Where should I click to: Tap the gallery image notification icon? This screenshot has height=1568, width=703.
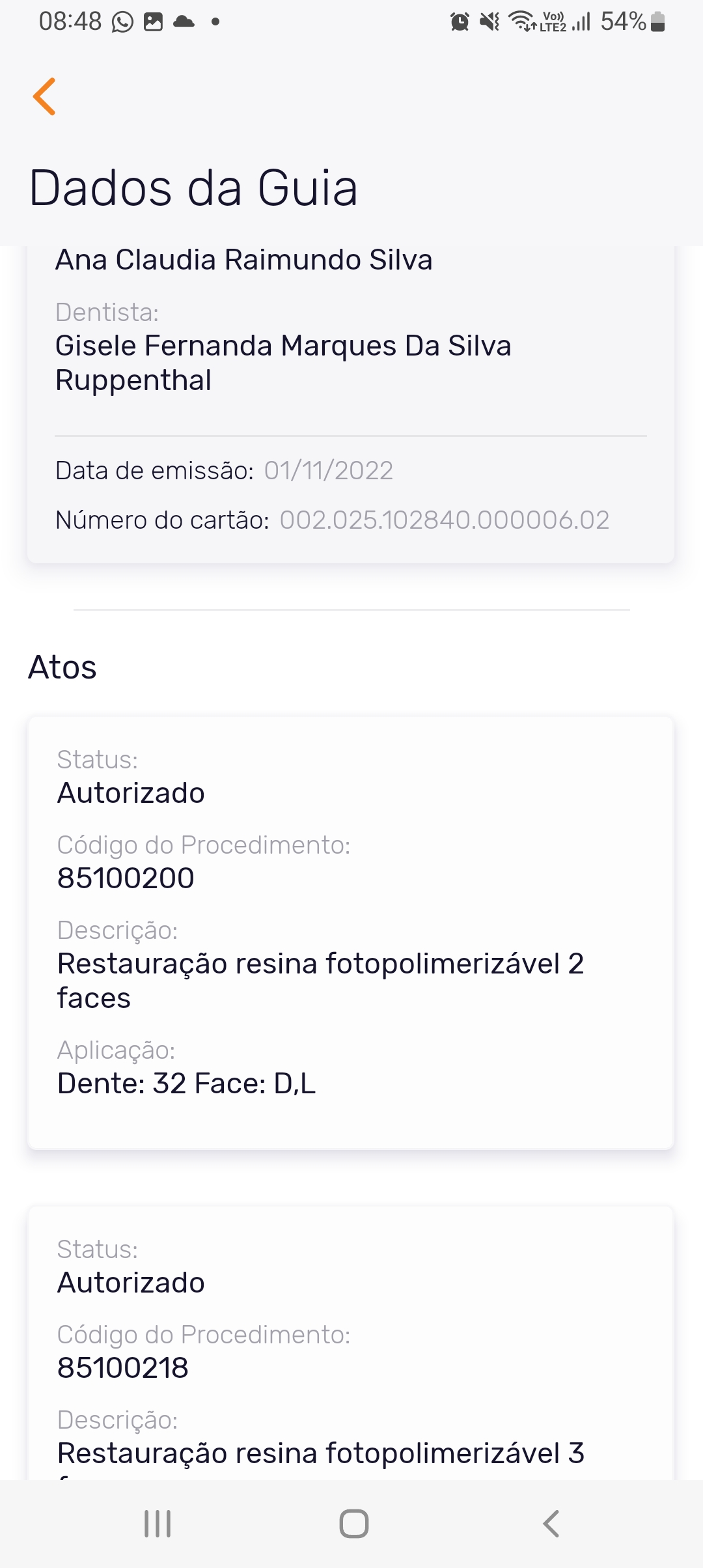click(x=153, y=22)
